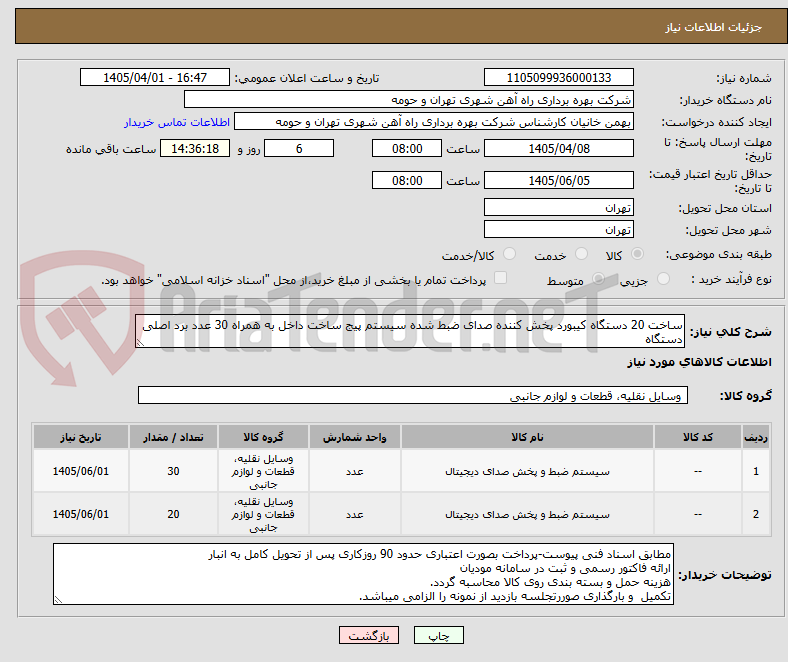Click the resize handle of buyer notes box
Screen dimensions: 788x662
pos(58,600)
